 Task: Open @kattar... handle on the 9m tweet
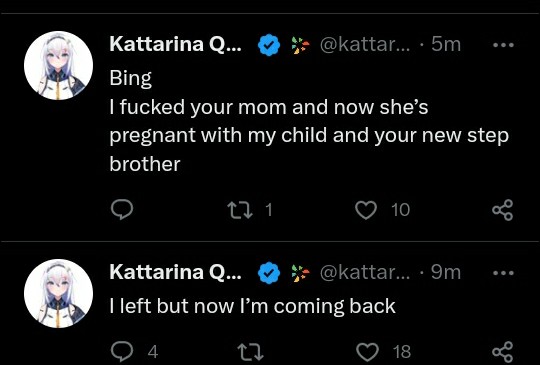pyautogui.click(x=365, y=273)
